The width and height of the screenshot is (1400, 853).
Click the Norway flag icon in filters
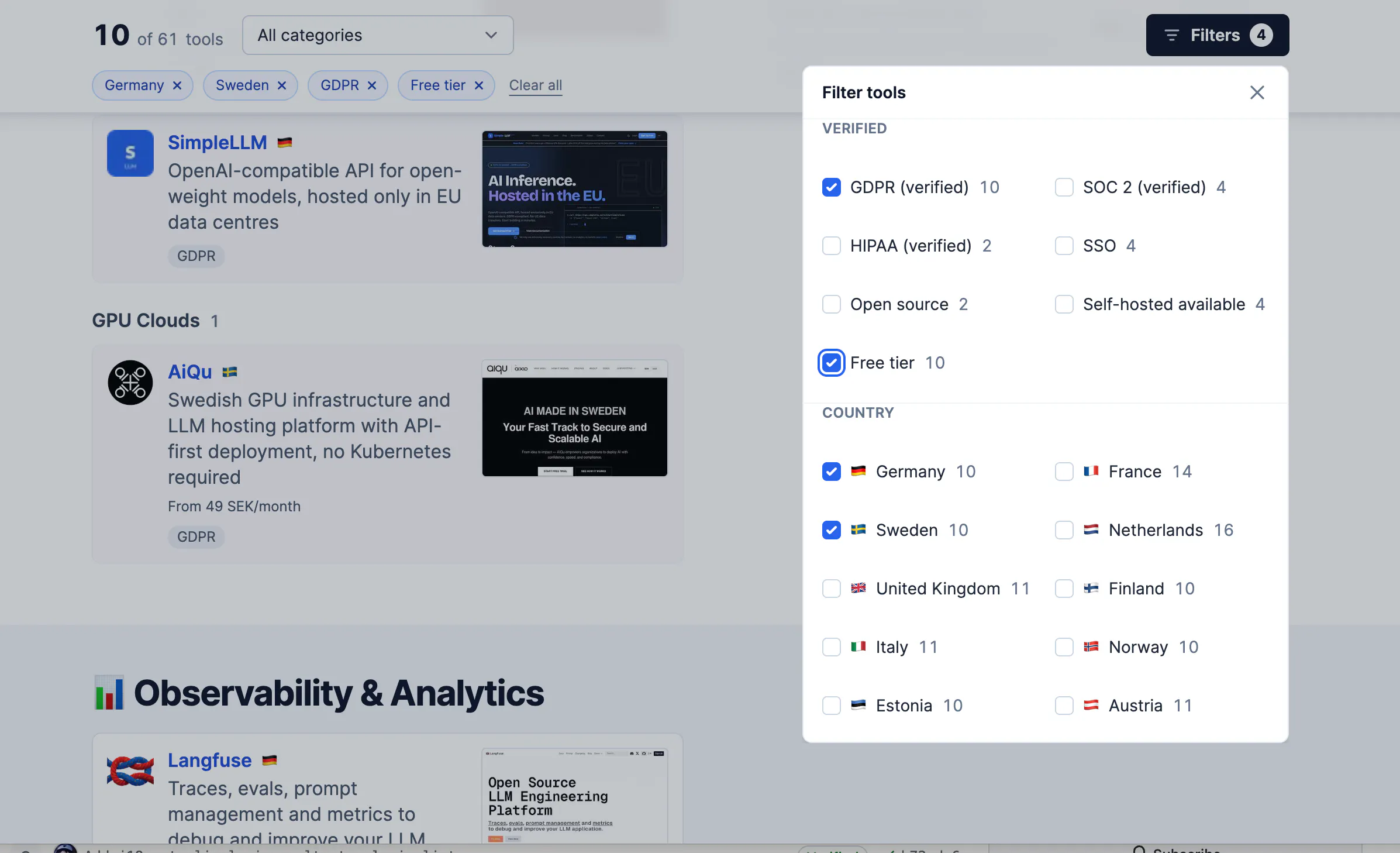click(x=1091, y=646)
